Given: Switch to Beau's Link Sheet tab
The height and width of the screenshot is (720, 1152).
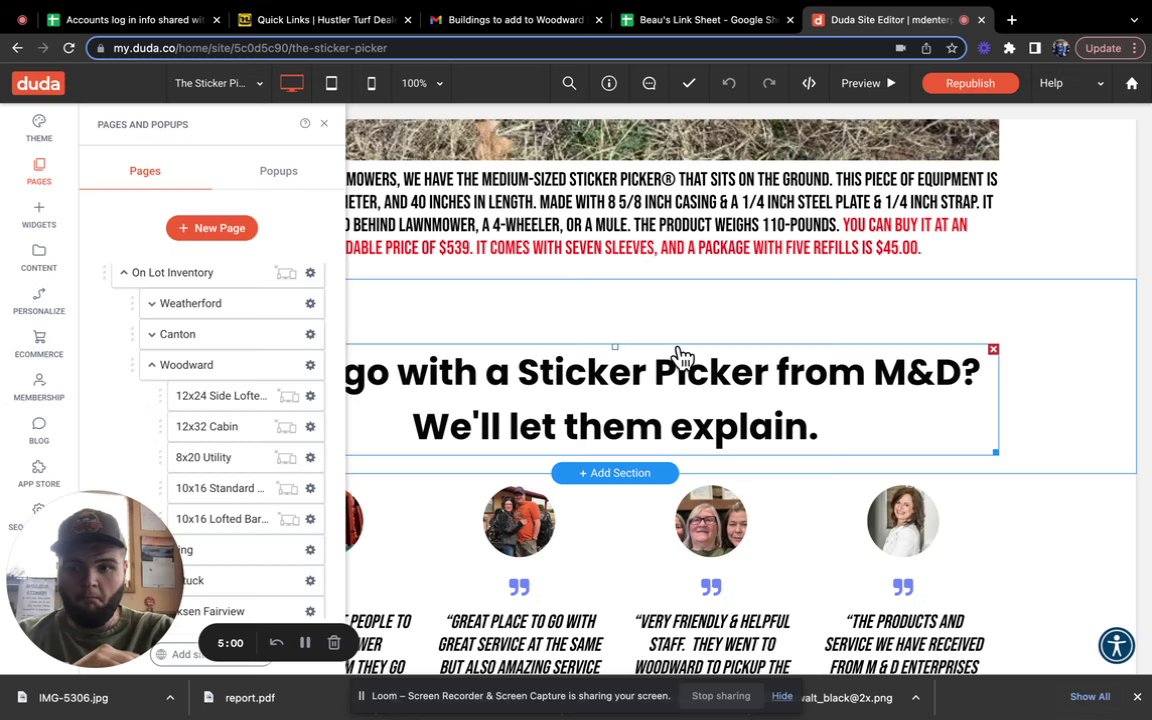Looking at the screenshot, I should point(705,20).
